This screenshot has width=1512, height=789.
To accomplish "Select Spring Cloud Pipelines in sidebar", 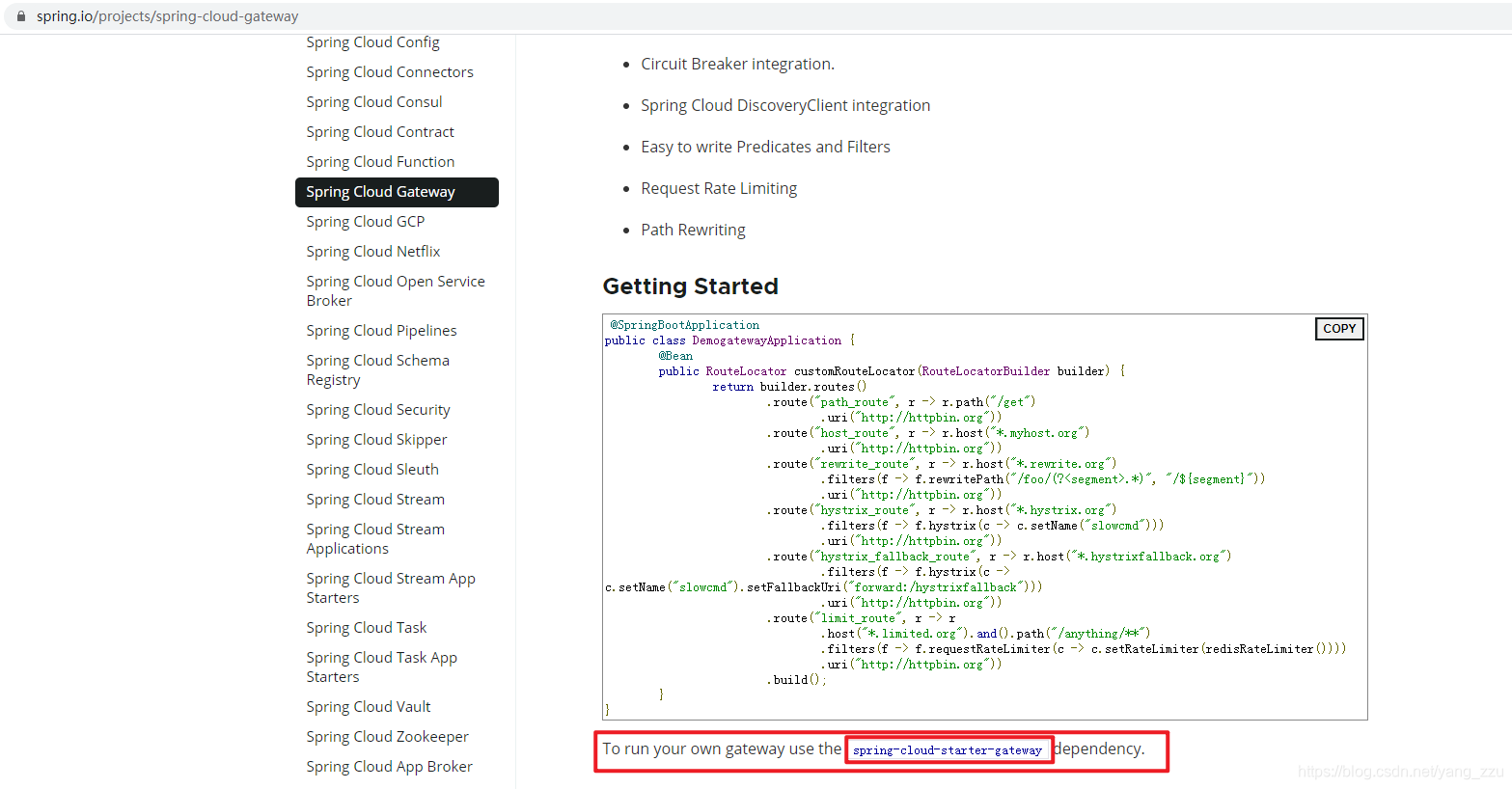I will point(382,331).
